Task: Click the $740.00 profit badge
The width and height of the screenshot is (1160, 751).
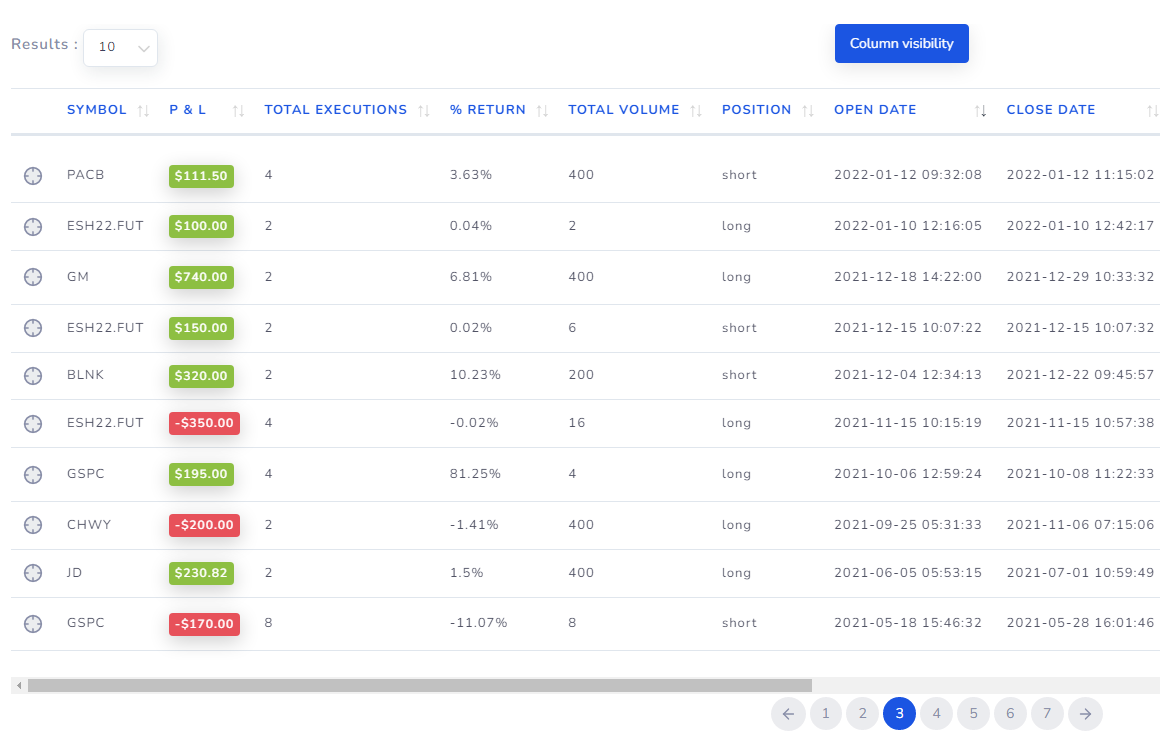Action: click(x=201, y=277)
